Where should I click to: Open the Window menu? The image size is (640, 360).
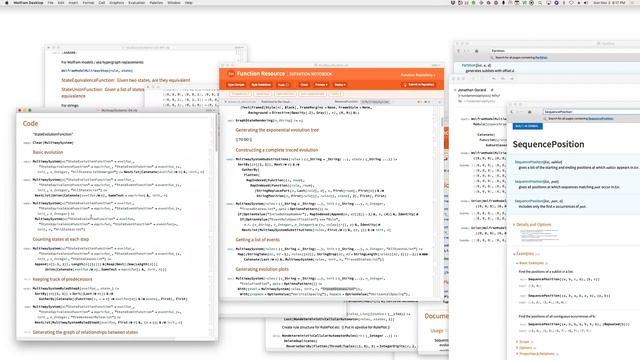pos(174,3)
